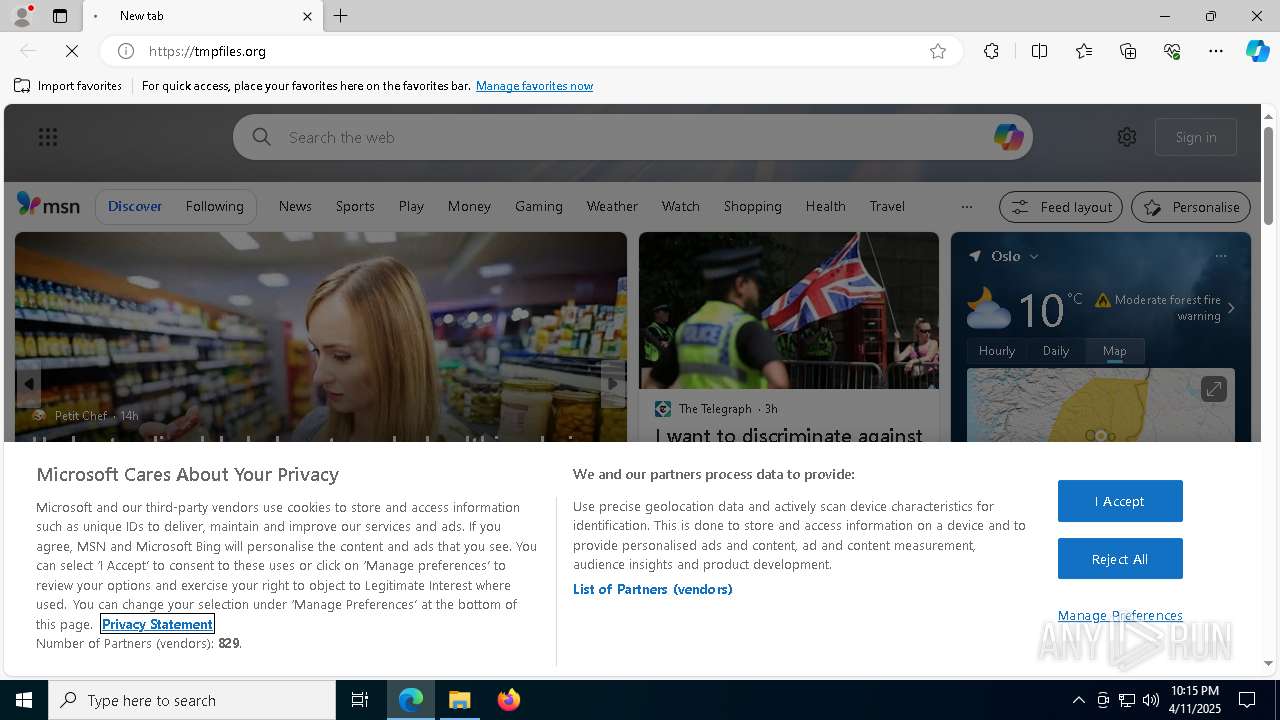This screenshot has height=720, width=1280.
Task: Click the Import favorites button
Action: (x=68, y=86)
